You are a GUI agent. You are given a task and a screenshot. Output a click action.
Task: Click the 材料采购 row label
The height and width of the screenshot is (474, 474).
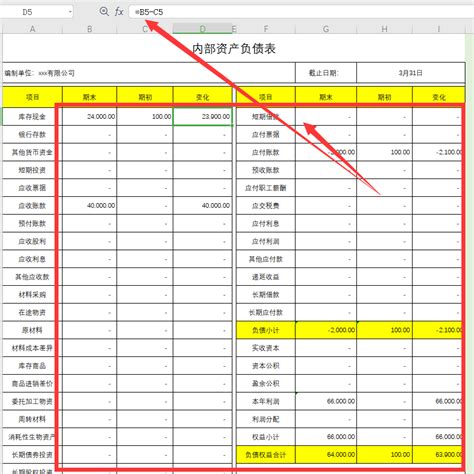tap(32, 295)
